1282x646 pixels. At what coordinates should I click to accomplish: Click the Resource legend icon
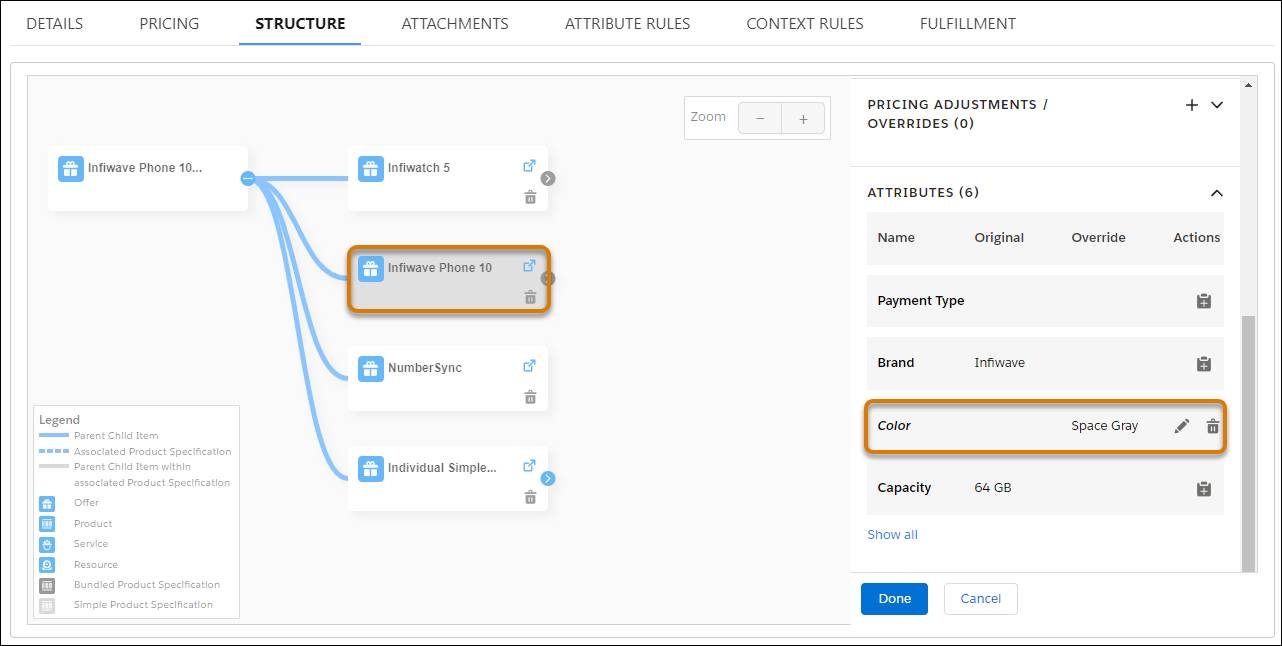(47, 565)
